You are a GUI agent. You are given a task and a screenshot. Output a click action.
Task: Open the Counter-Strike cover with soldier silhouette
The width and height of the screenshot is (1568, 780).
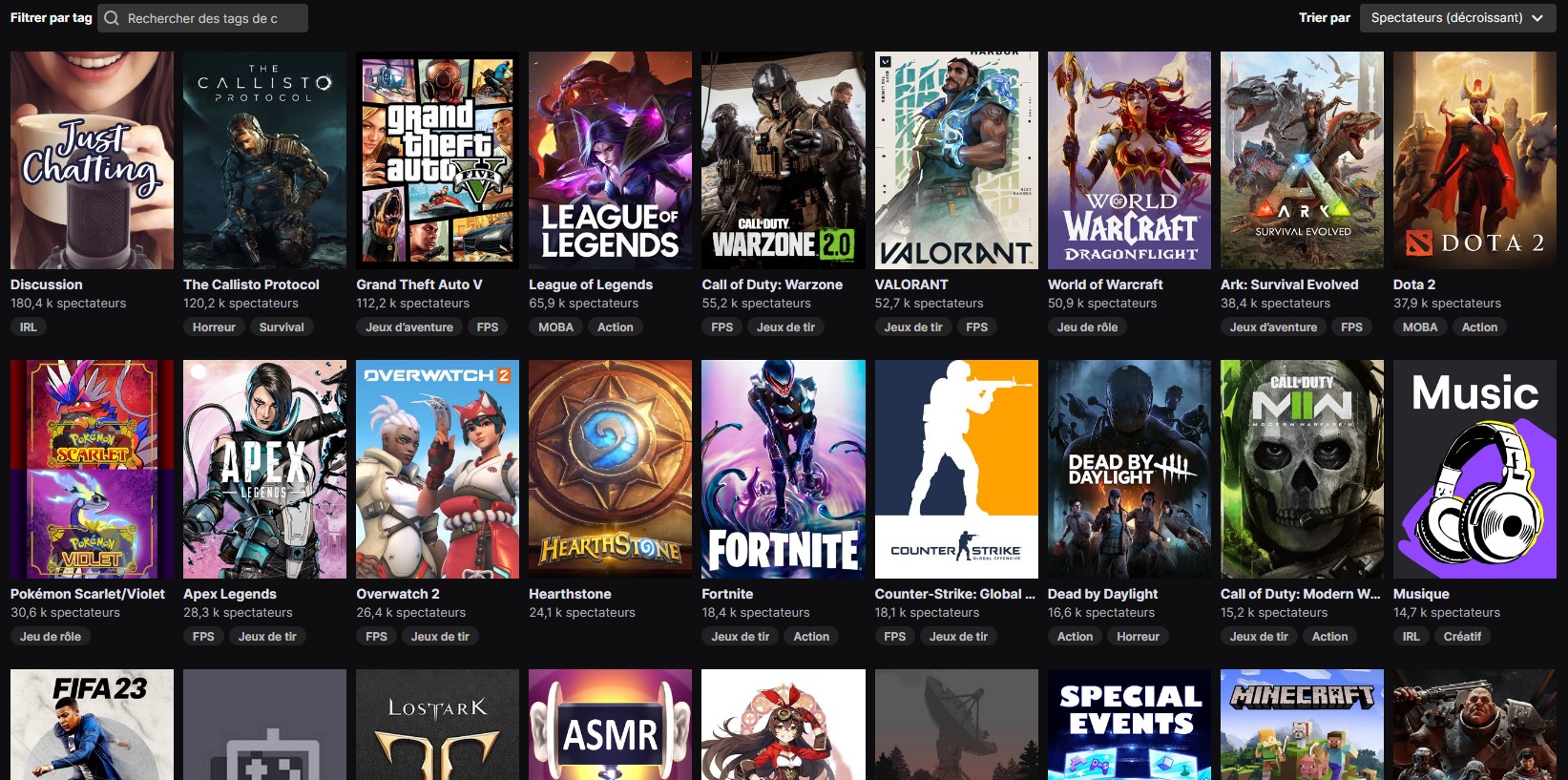(x=956, y=469)
